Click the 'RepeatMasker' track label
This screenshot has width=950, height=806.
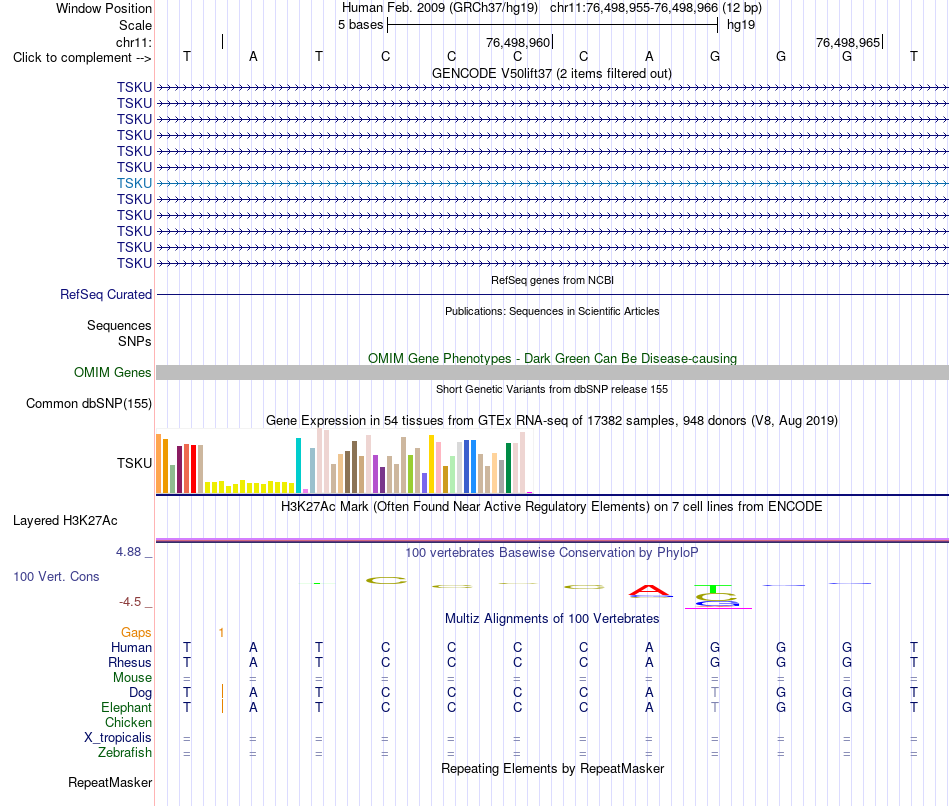(x=110, y=783)
